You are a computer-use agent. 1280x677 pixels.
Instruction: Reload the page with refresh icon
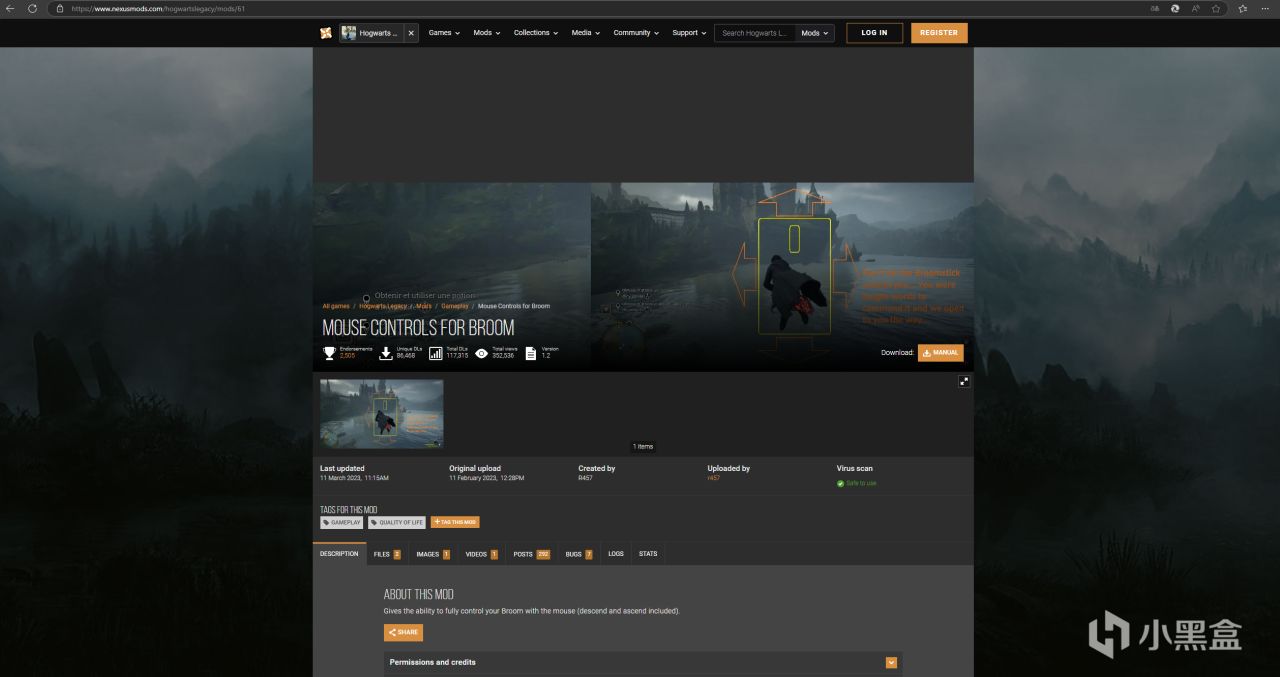32,8
